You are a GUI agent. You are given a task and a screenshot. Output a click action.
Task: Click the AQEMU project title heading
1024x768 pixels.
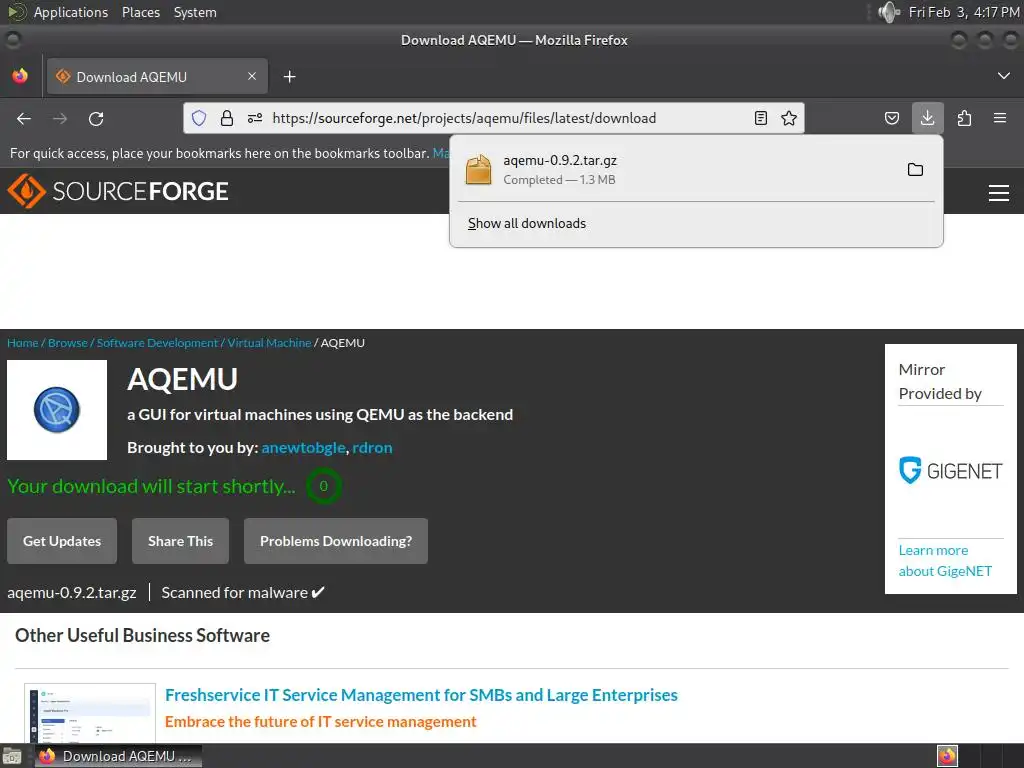click(182, 379)
